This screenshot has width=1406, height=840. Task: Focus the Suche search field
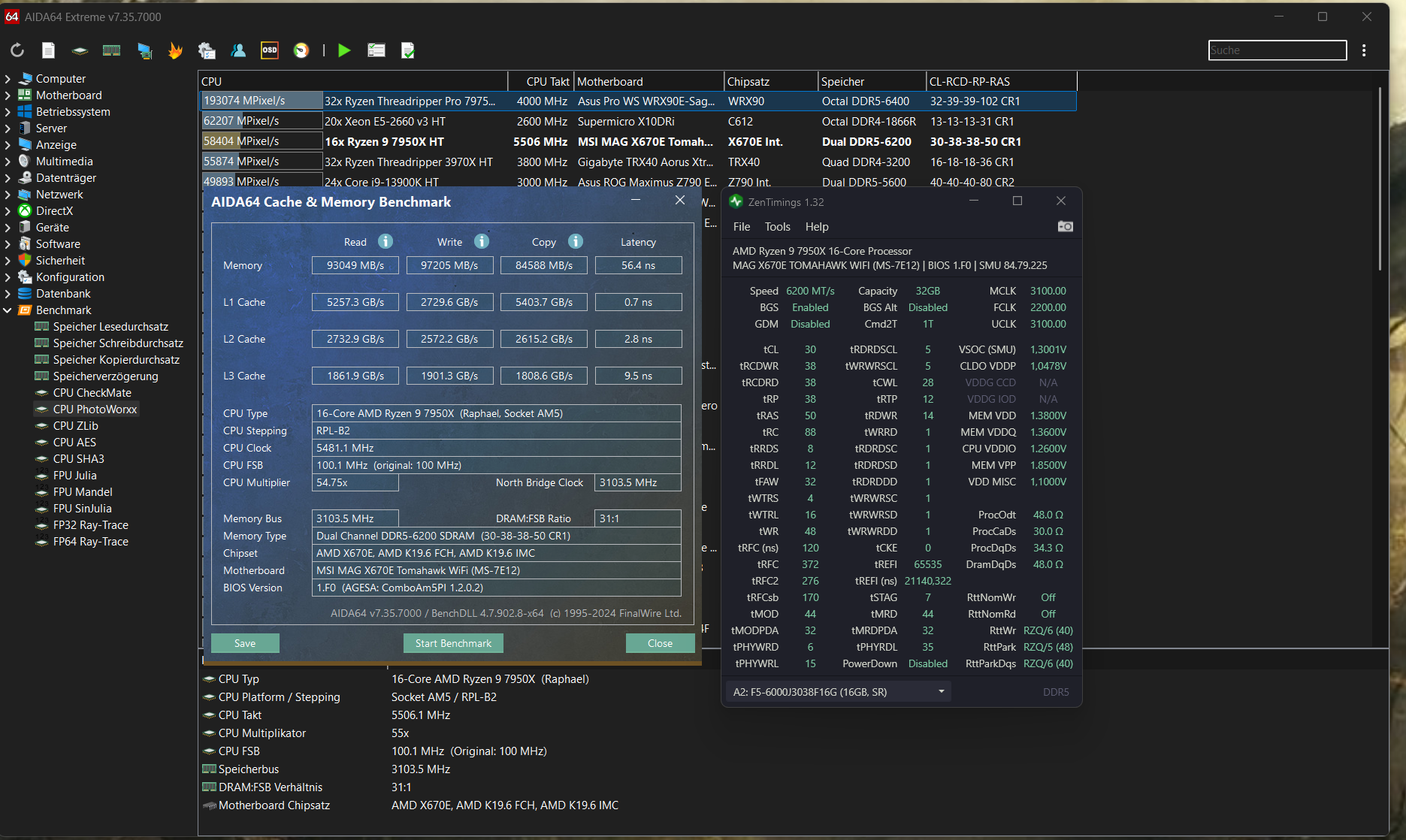tap(1277, 50)
